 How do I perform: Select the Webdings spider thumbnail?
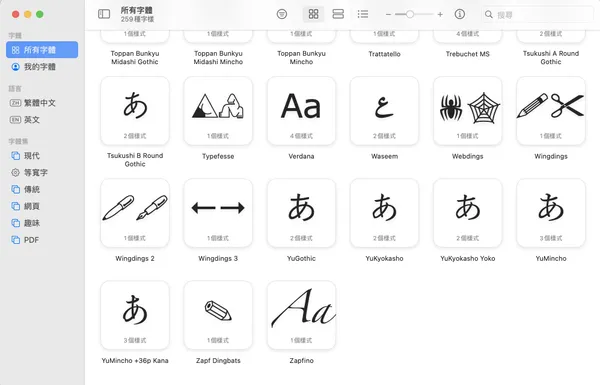[x=468, y=111]
